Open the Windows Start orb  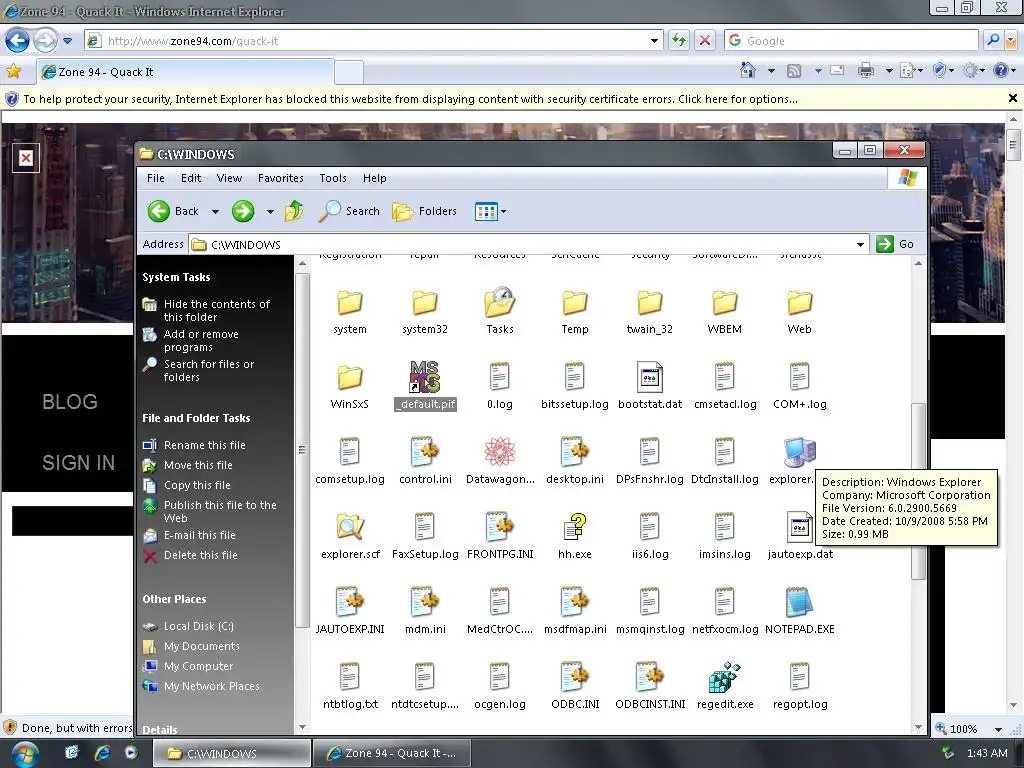click(24, 754)
